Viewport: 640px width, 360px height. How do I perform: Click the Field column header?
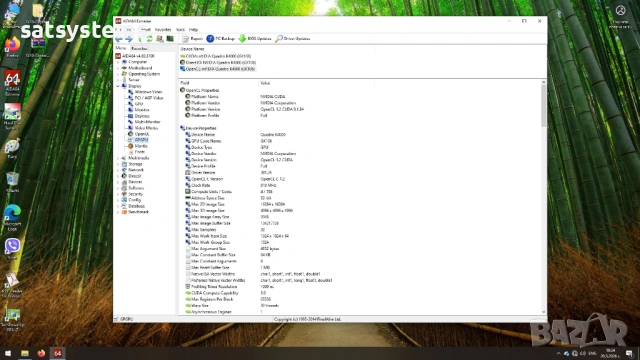tap(218, 83)
